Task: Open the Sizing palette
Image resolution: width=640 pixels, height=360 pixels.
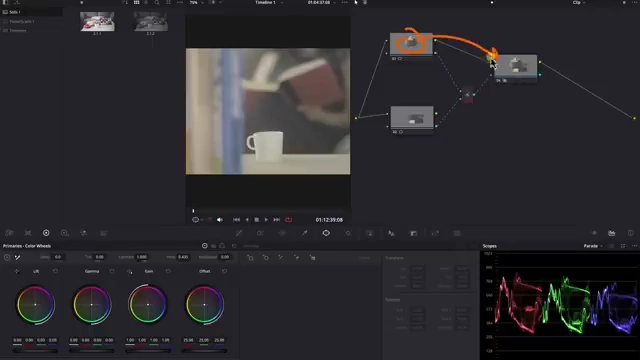Action: [435, 233]
